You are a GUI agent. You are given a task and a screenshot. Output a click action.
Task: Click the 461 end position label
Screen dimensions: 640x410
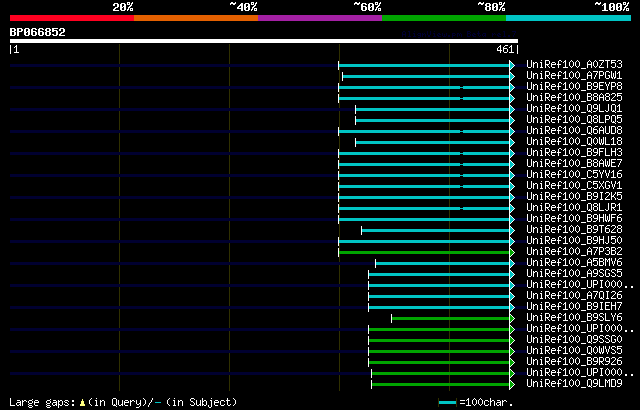505,49
